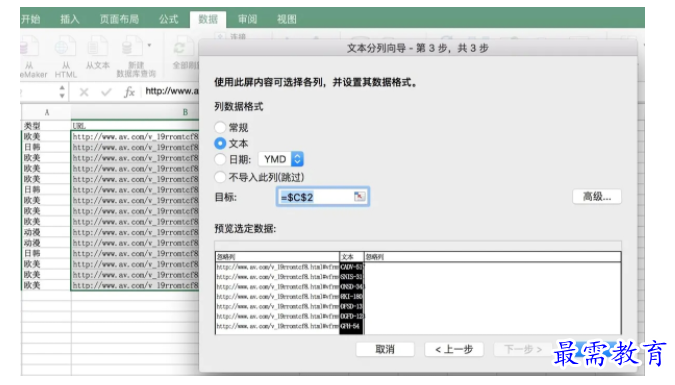The image size is (675, 385).
Task: Click column A header
Action: [46, 112]
